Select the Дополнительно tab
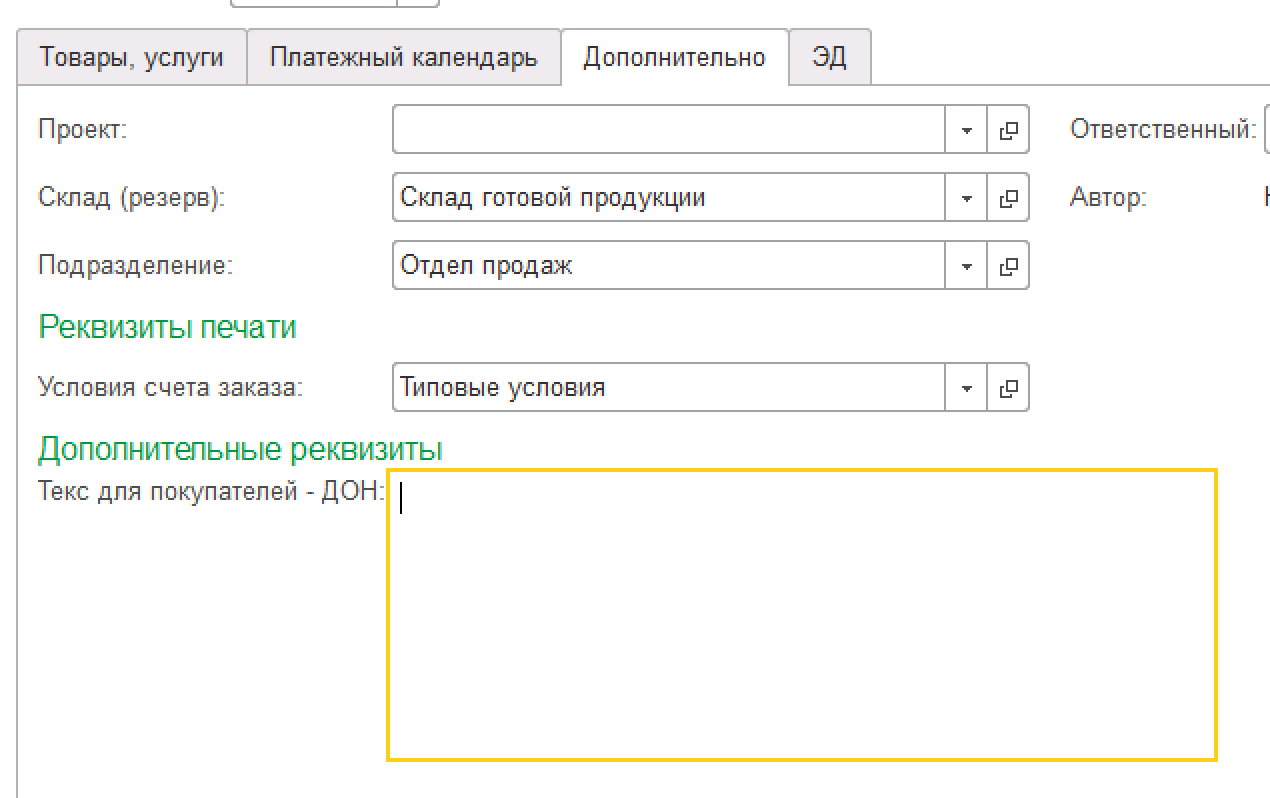 pos(674,57)
